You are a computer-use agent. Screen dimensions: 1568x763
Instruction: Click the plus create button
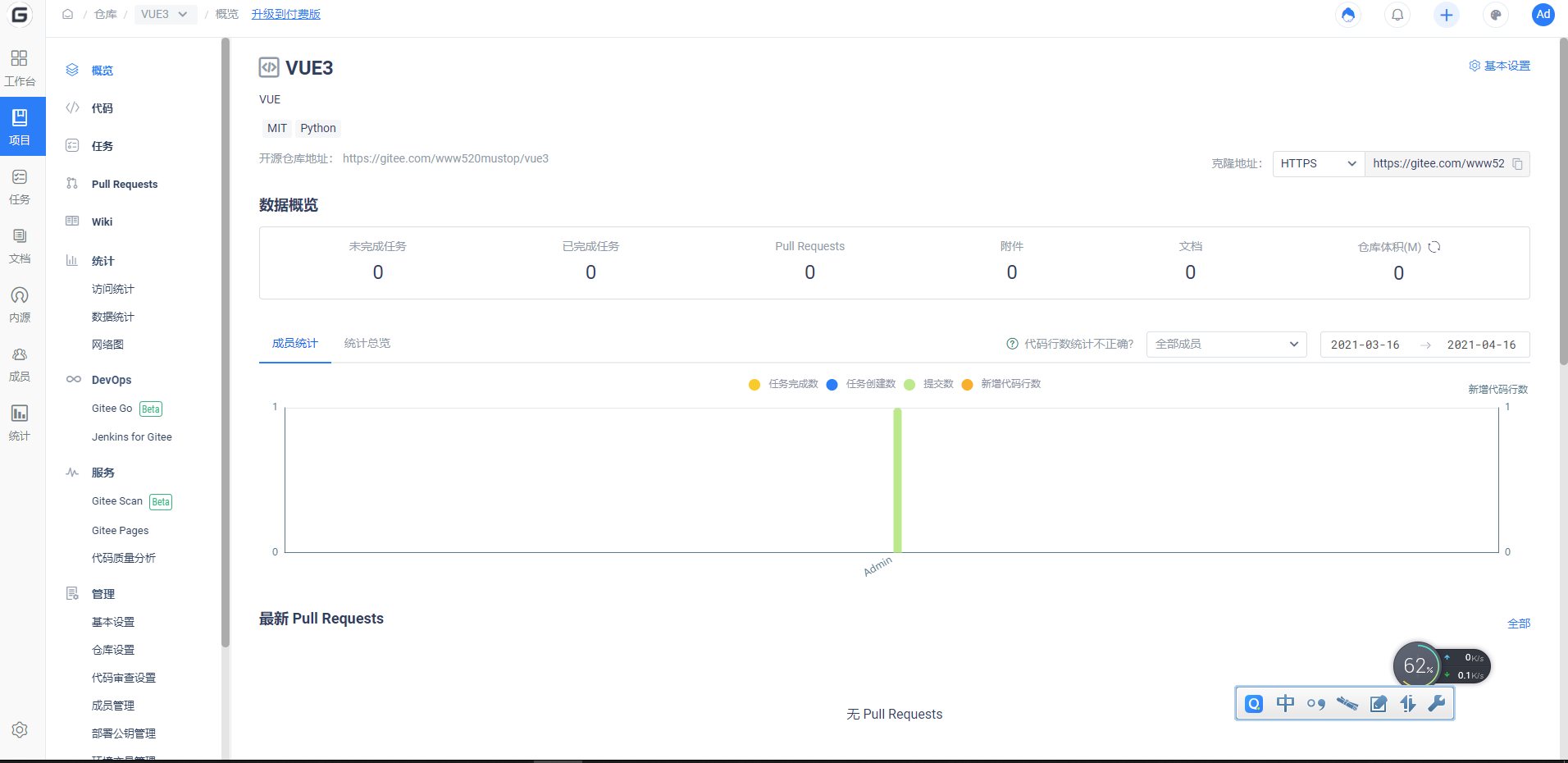[1447, 15]
